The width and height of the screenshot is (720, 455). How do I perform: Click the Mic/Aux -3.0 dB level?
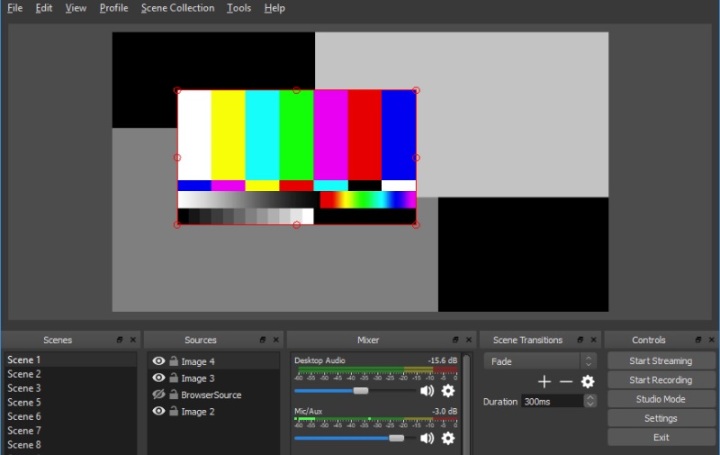point(444,411)
